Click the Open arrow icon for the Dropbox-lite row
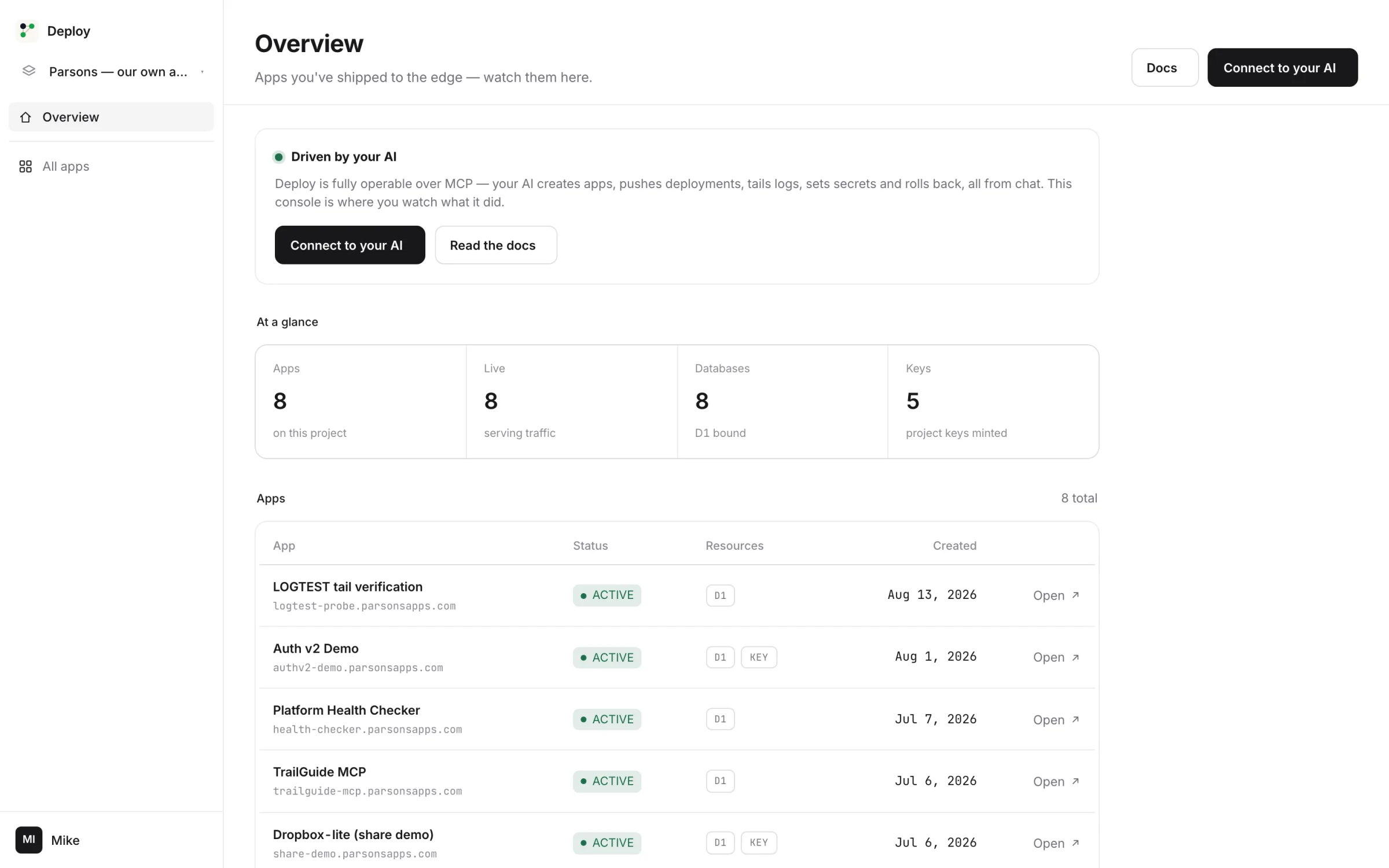 (x=1075, y=843)
